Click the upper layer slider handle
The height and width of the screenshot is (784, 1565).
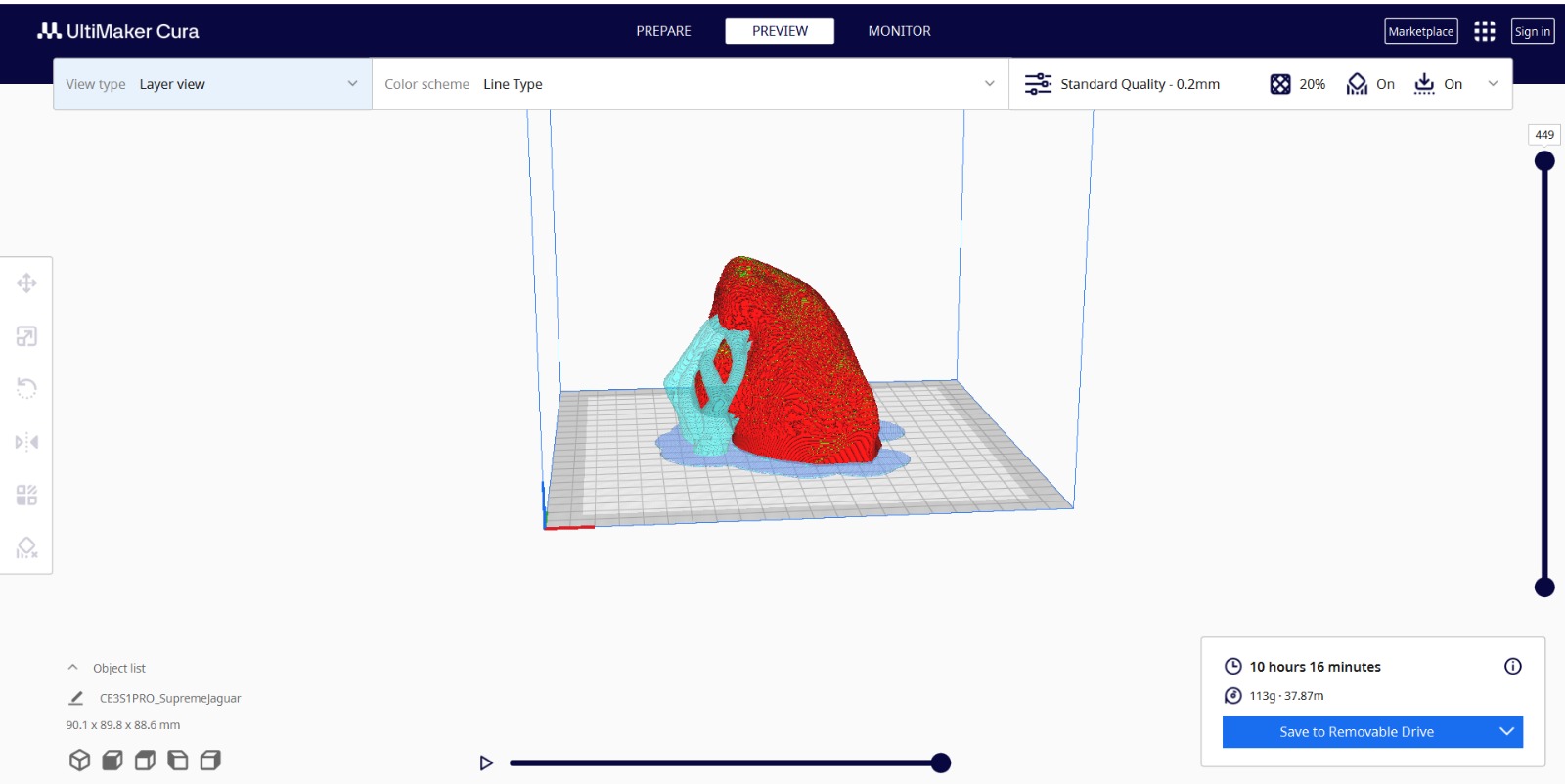pos(1544,161)
